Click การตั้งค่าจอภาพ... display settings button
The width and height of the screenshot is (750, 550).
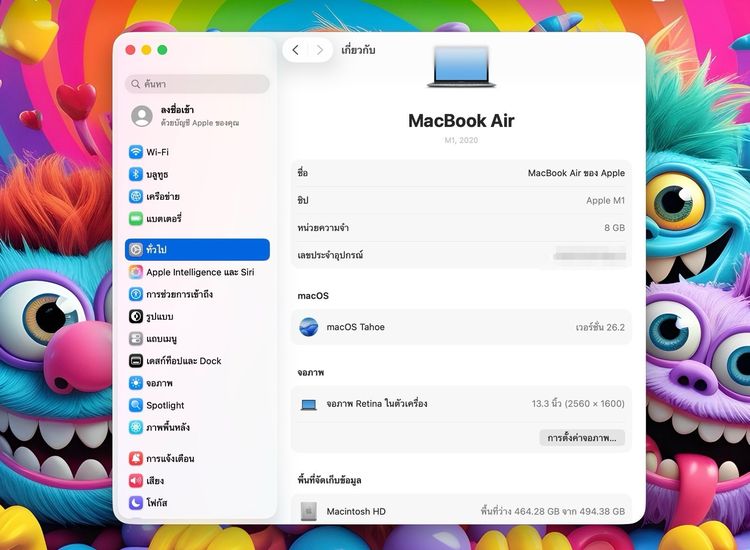pos(582,438)
